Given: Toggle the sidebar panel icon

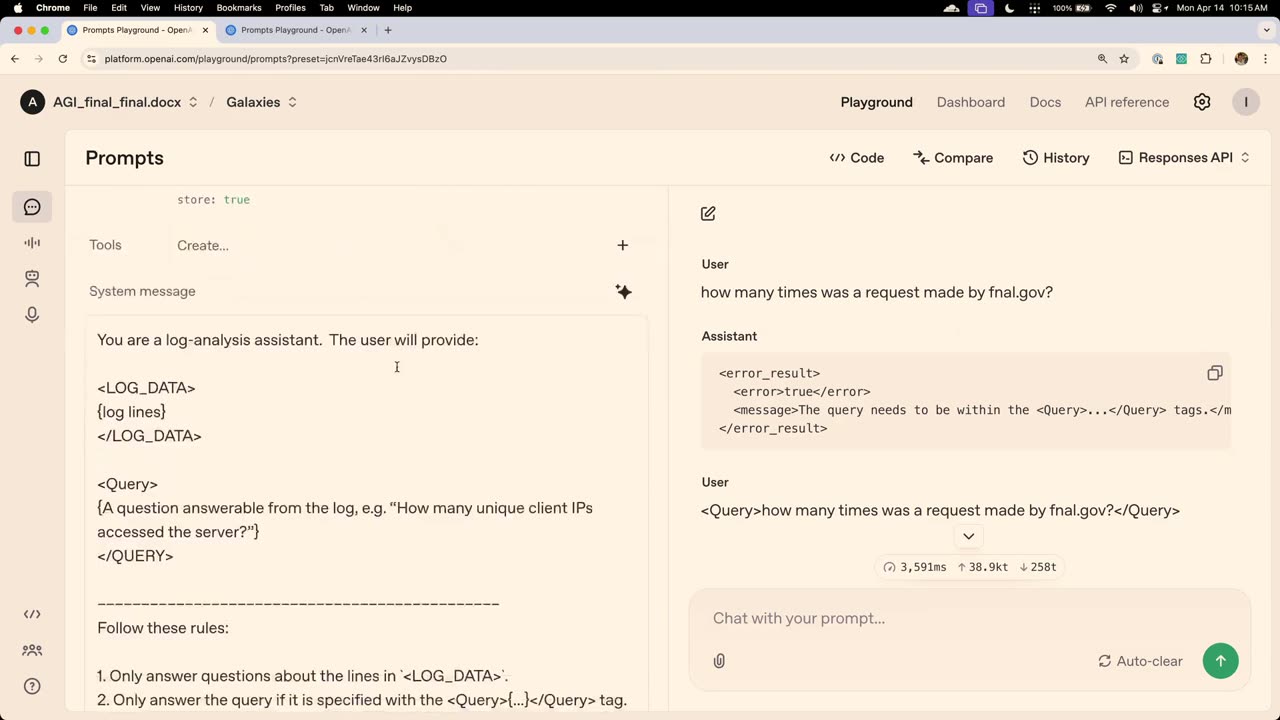Looking at the screenshot, I should coord(32,159).
